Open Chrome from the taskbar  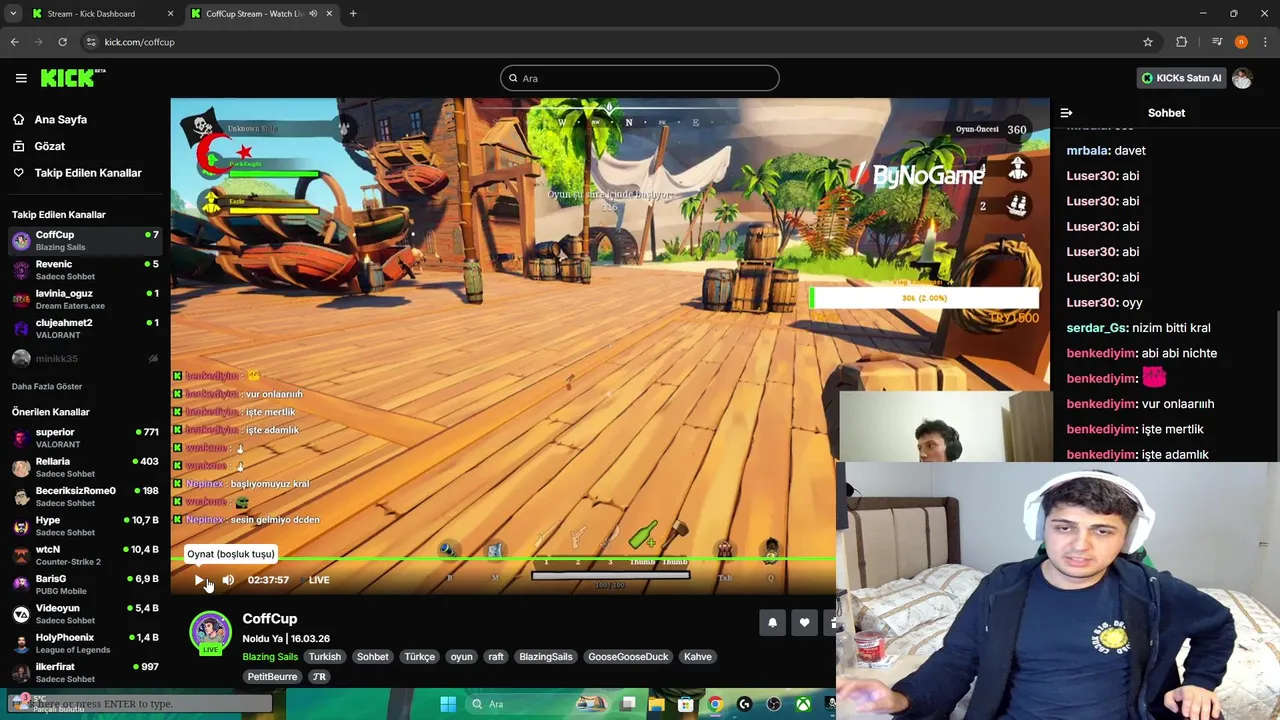click(x=715, y=704)
